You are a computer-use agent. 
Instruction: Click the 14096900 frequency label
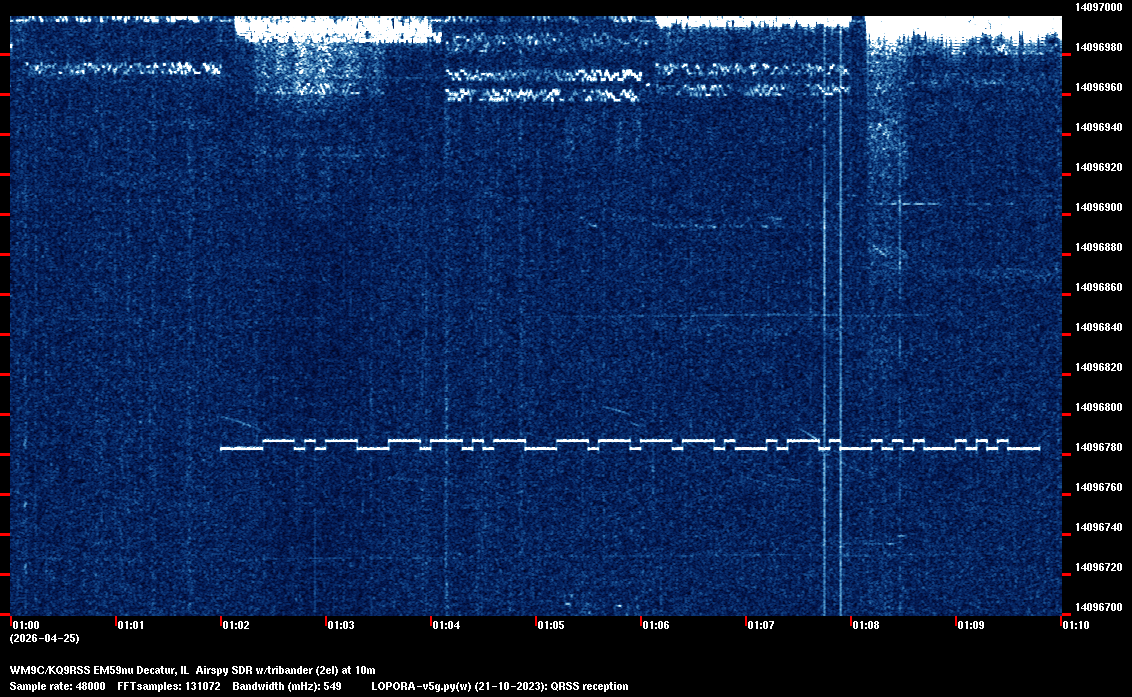1099,207
